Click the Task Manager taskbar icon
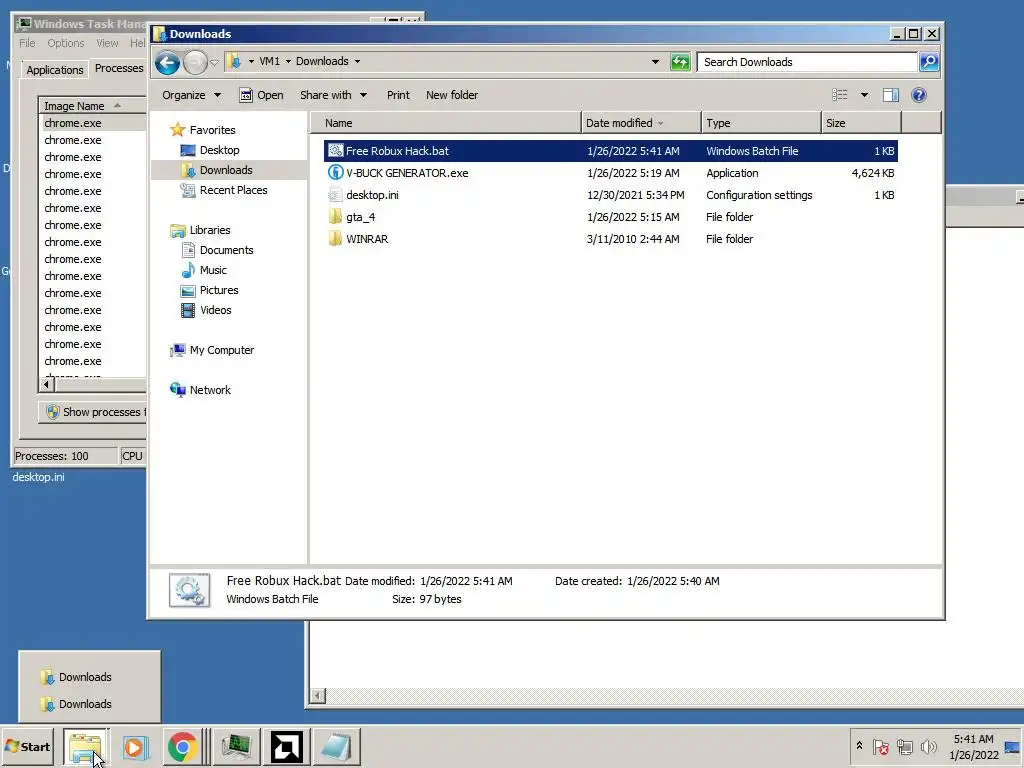This screenshot has height=768, width=1024. (x=236, y=747)
